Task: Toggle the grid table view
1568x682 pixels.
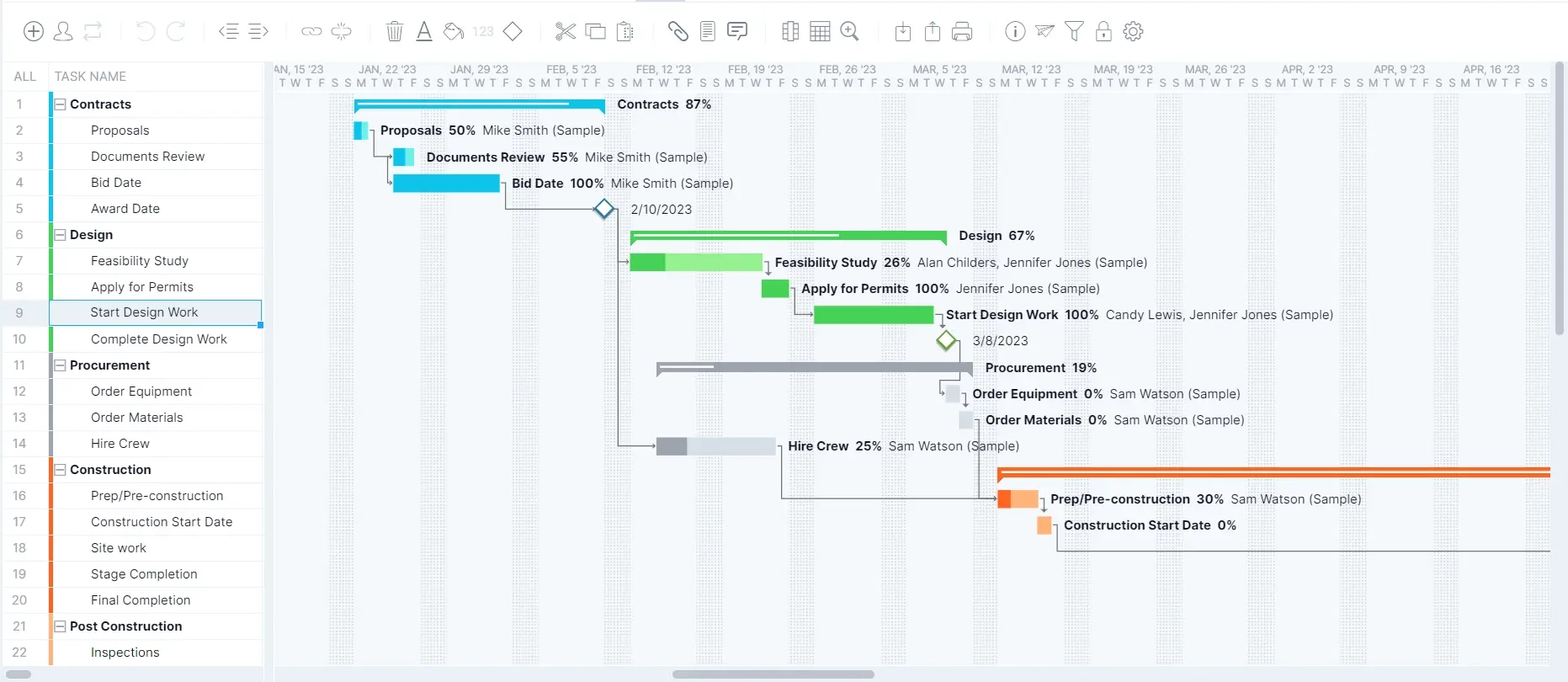Action: tap(820, 31)
